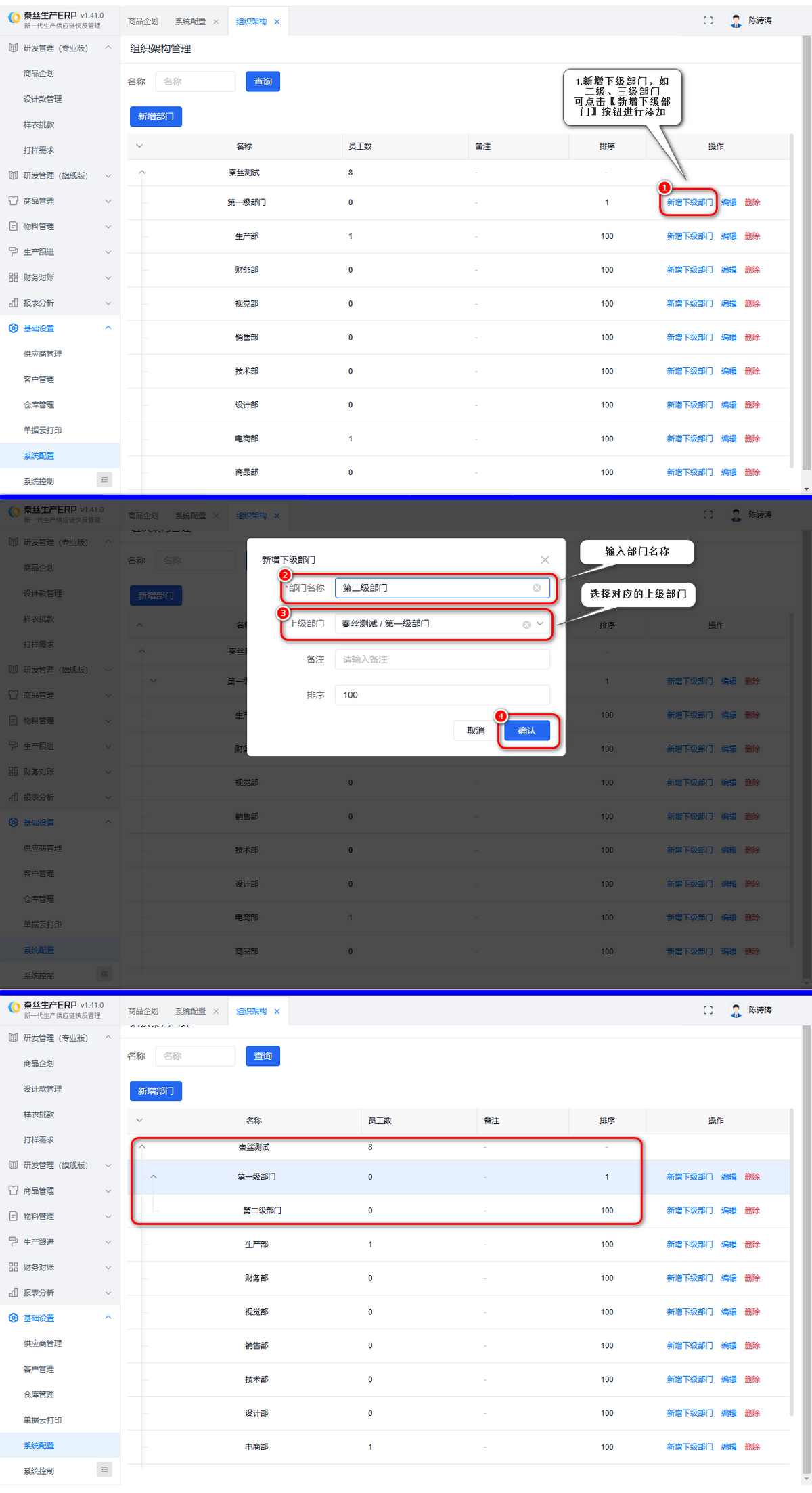Close the 新增下级部门 dialog with X
Screen dimensions: 812x1493
(x=545, y=560)
